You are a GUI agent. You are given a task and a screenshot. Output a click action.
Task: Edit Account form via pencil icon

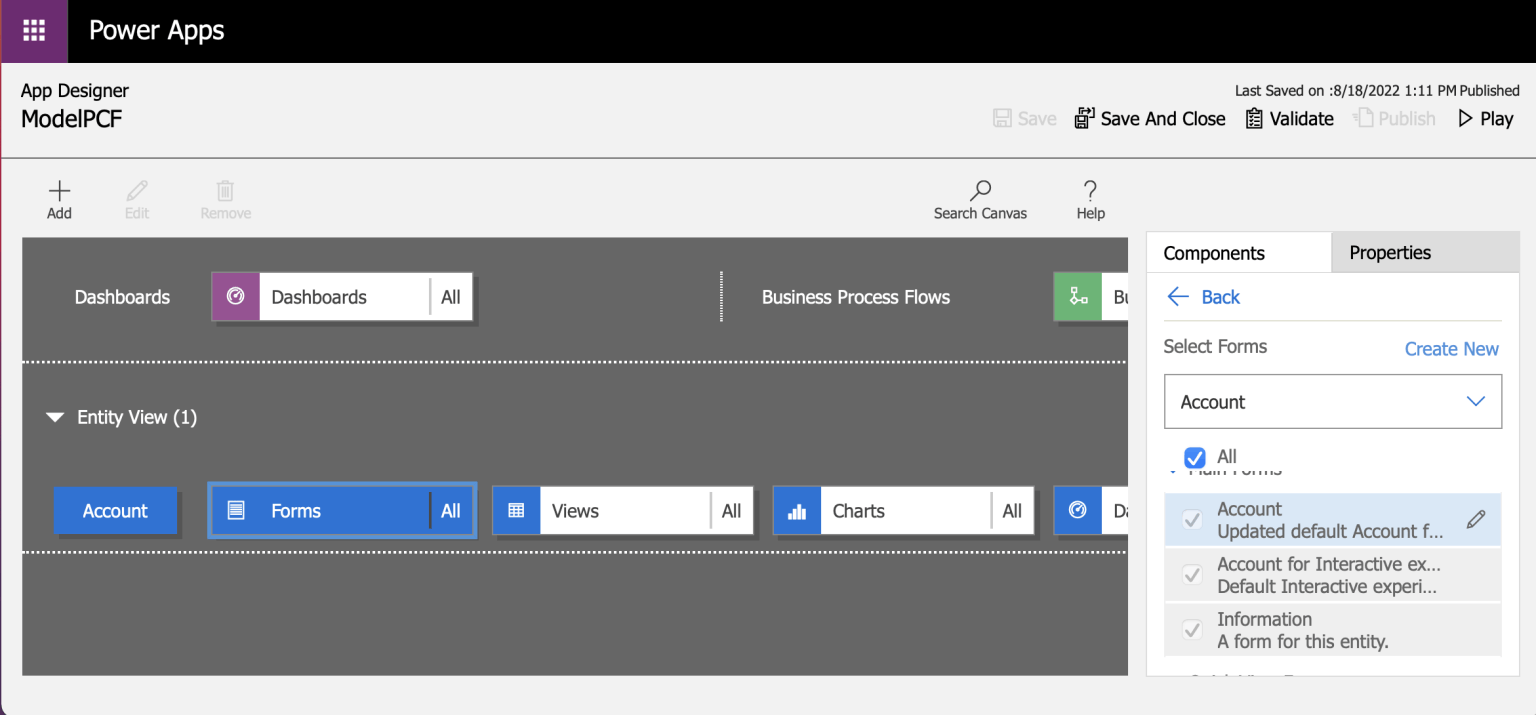1476,519
